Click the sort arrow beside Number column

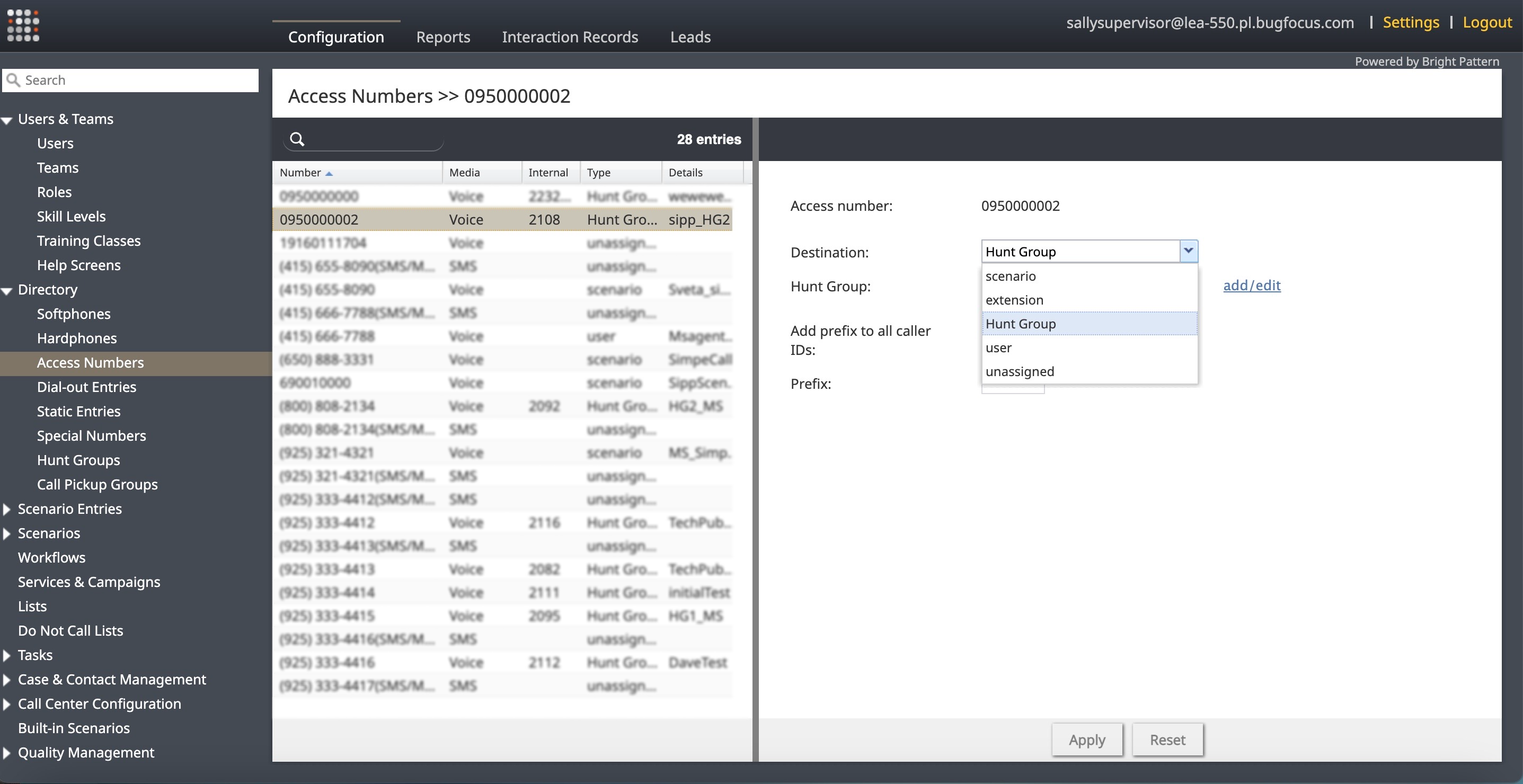329,173
